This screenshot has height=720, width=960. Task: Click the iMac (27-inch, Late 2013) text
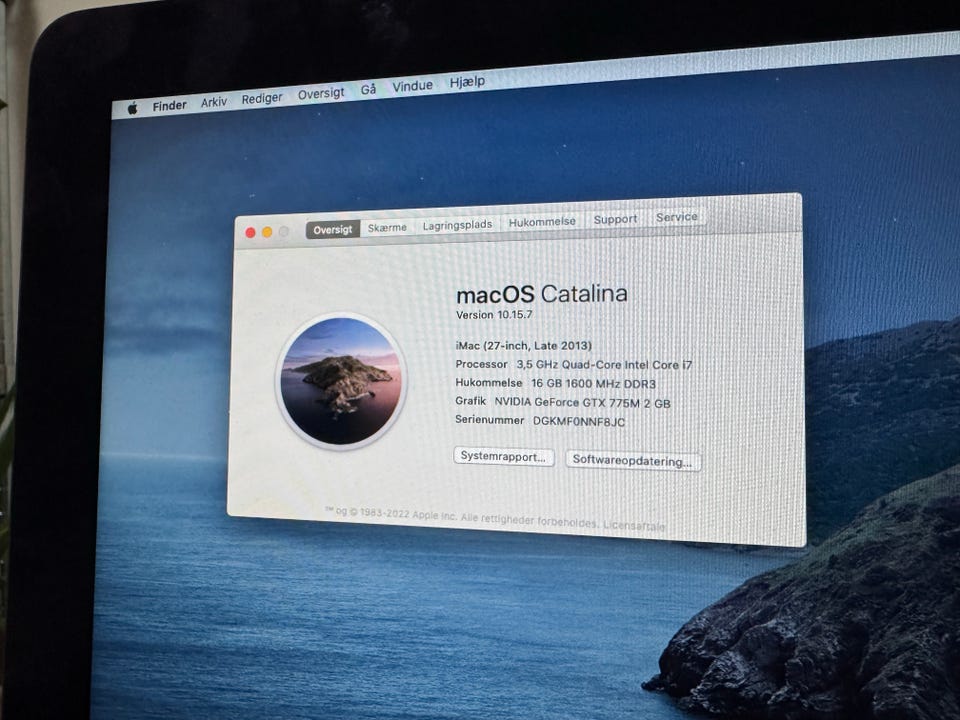523,346
